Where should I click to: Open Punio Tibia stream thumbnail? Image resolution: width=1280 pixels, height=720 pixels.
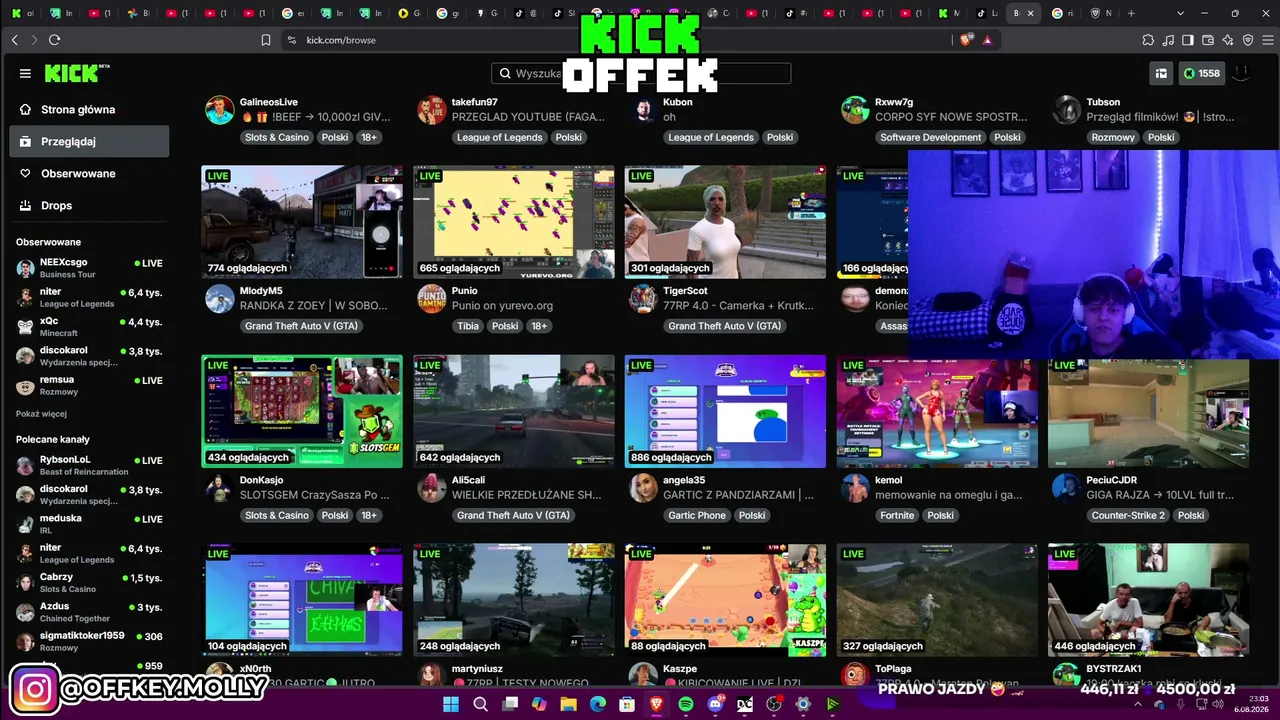tap(514, 222)
